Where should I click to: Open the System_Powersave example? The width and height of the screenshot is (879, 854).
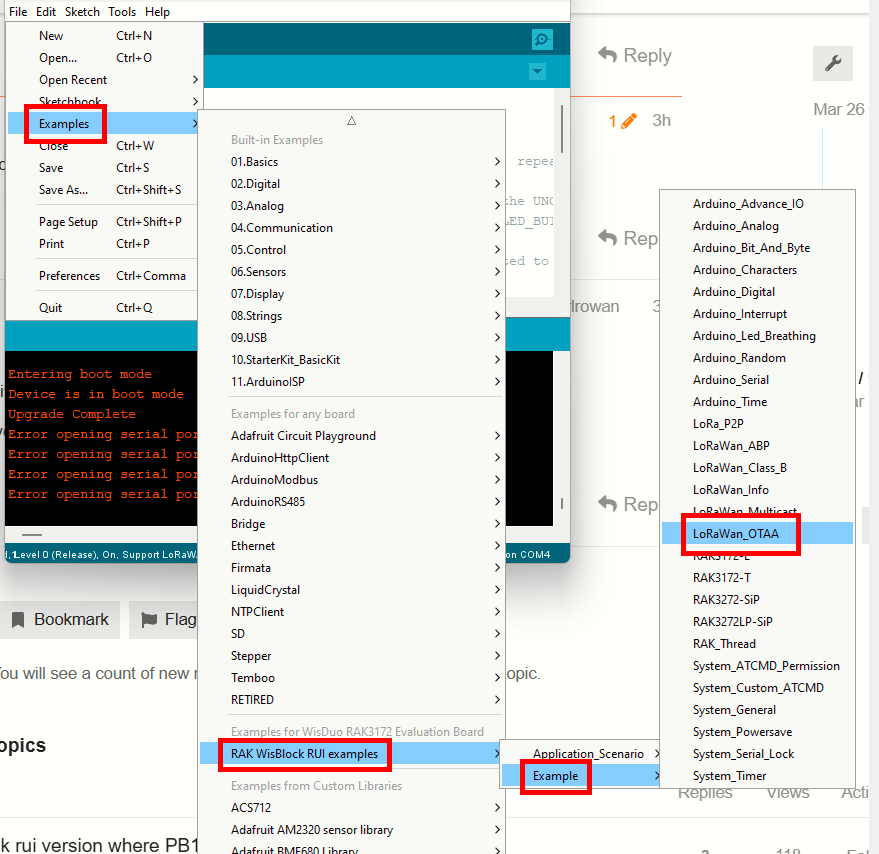click(x=741, y=732)
